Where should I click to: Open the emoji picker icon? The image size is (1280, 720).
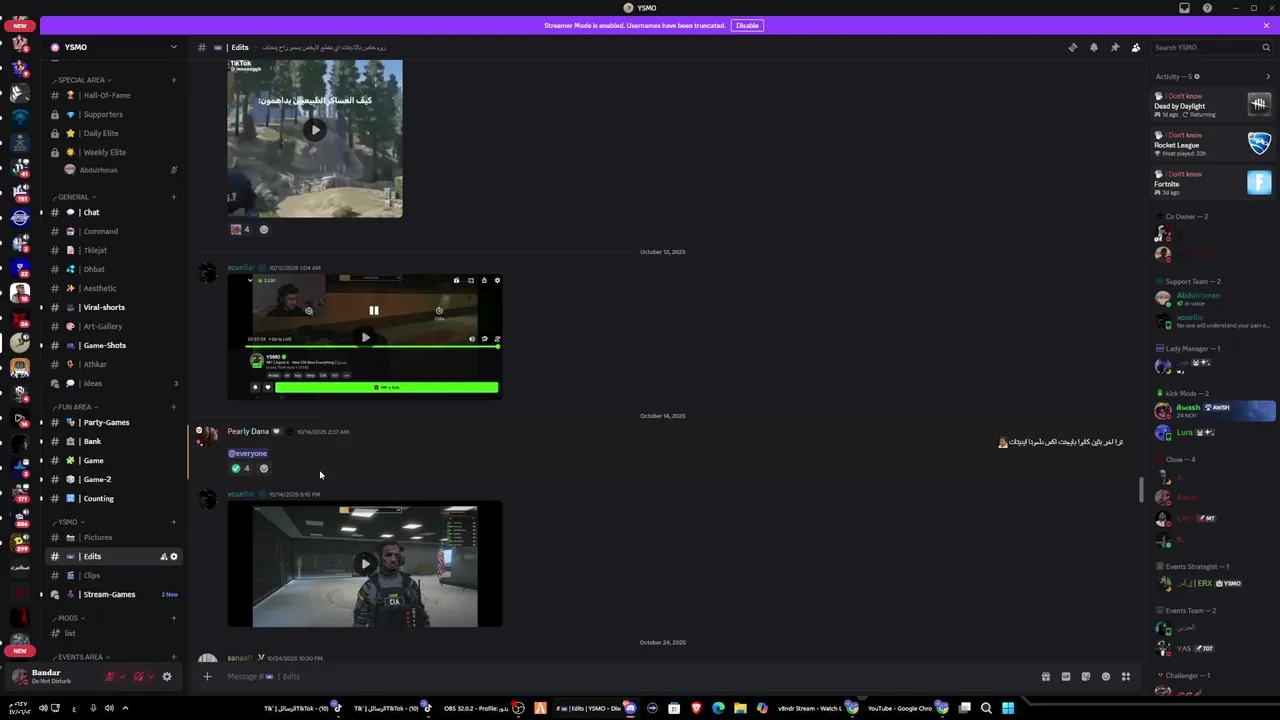coord(1106,676)
